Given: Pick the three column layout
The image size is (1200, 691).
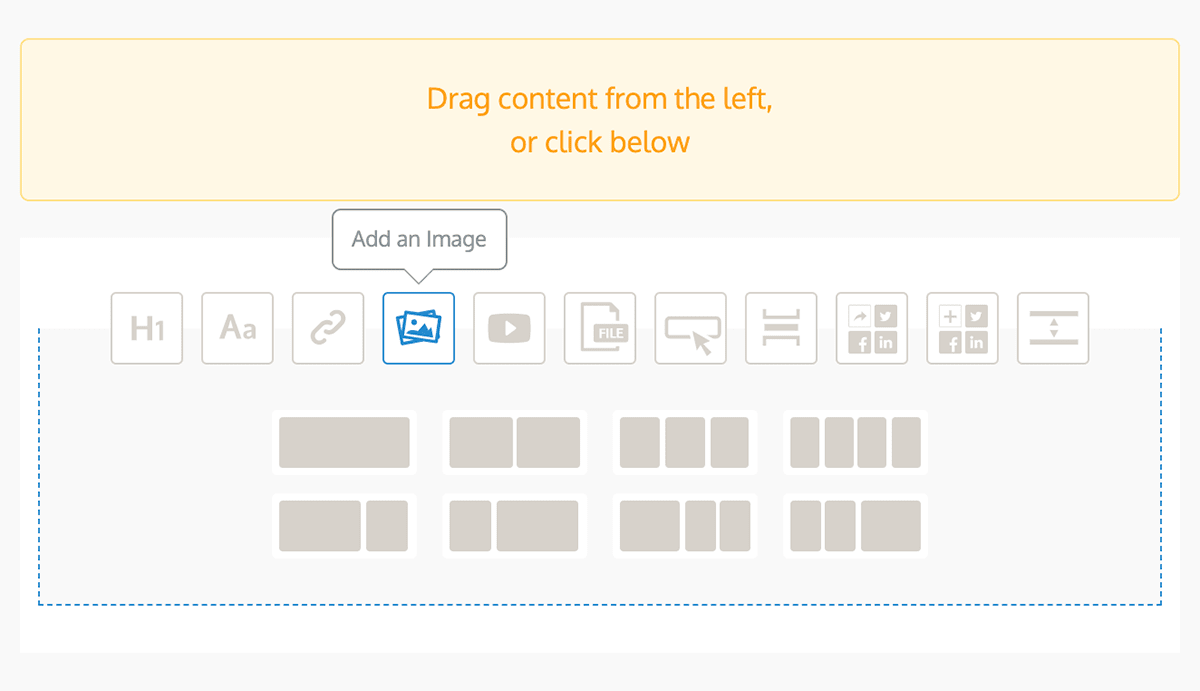Looking at the screenshot, I should 685,441.
